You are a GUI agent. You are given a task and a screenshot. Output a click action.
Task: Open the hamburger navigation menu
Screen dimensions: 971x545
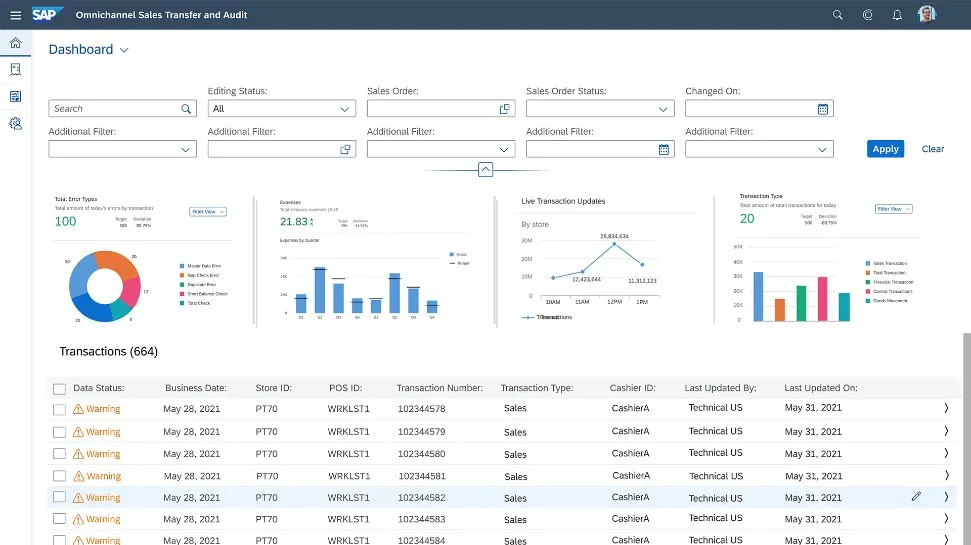[x=15, y=15]
